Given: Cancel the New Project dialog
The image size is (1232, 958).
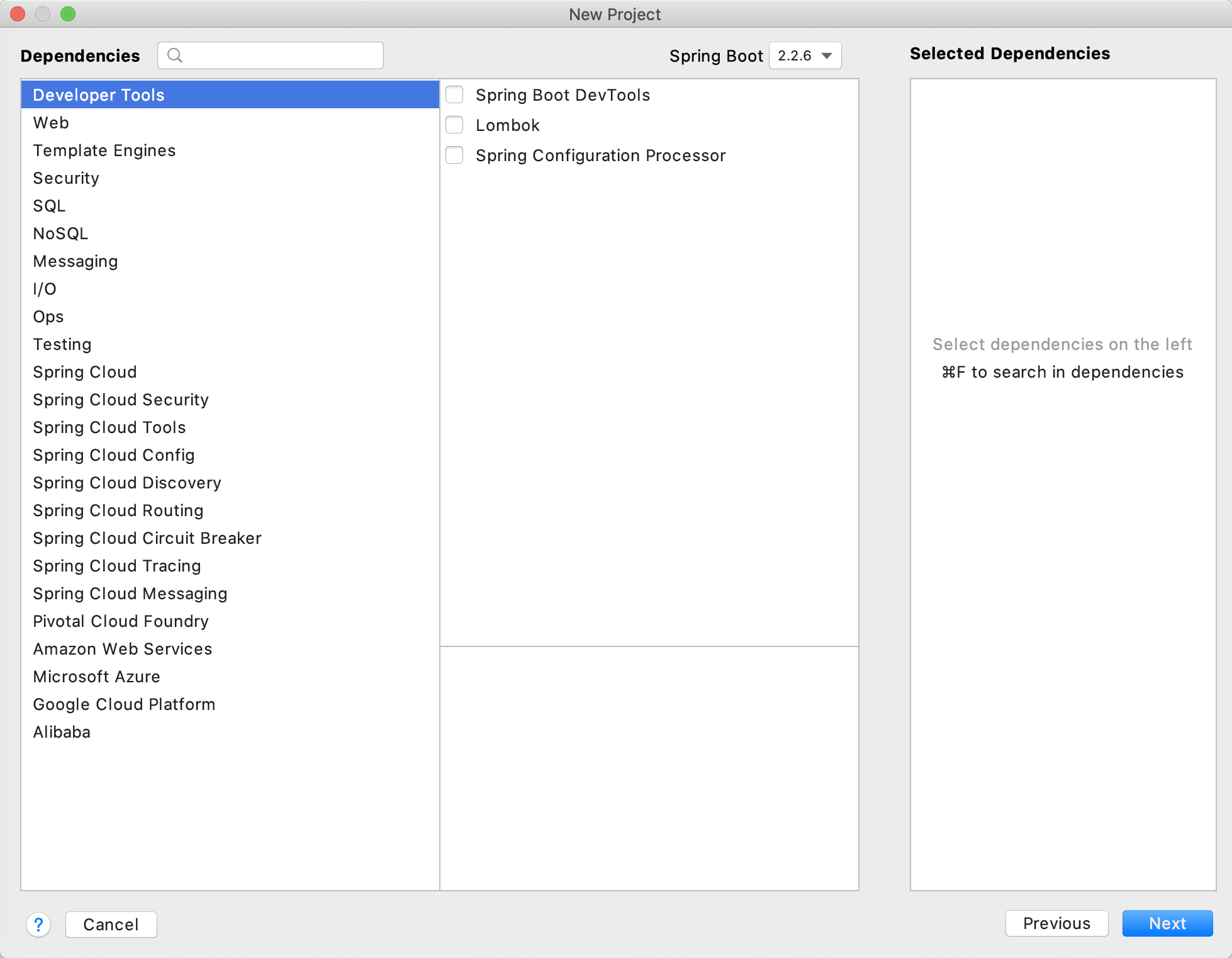Looking at the screenshot, I should pyautogui.click(x=111, y=925).
